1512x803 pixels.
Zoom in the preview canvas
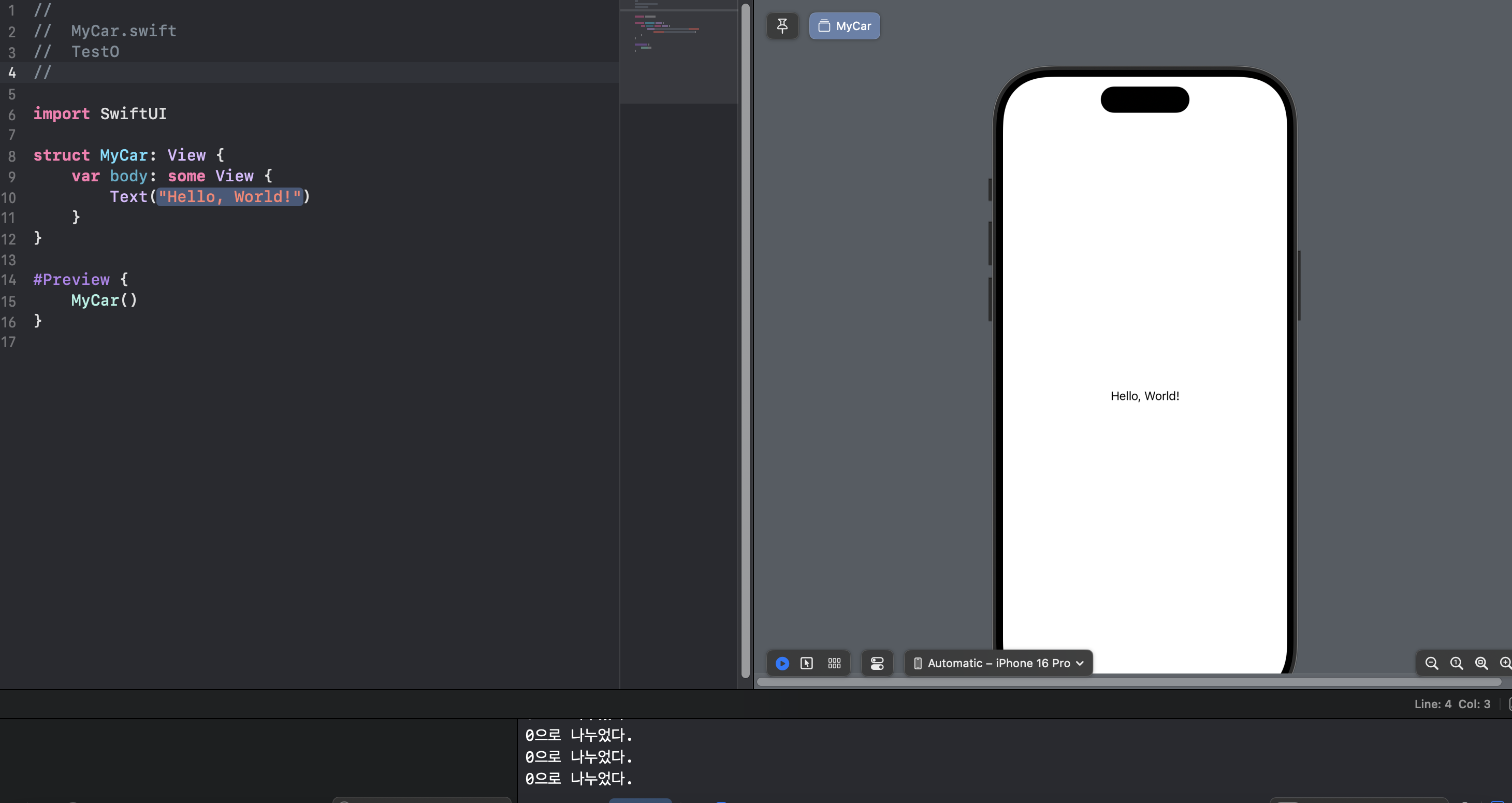(x=1505, y=663)
